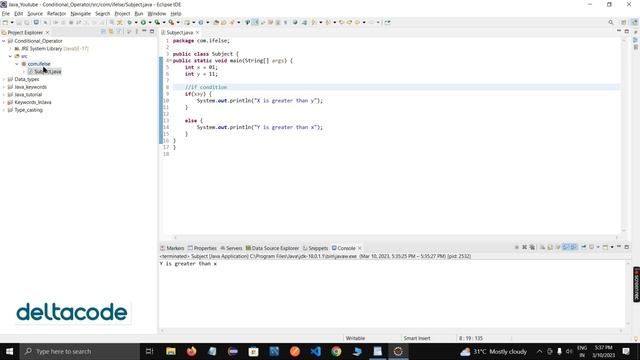Close the Subject.java editor tab
This screenshot has height=360, width=640.
tap(198, 32)
